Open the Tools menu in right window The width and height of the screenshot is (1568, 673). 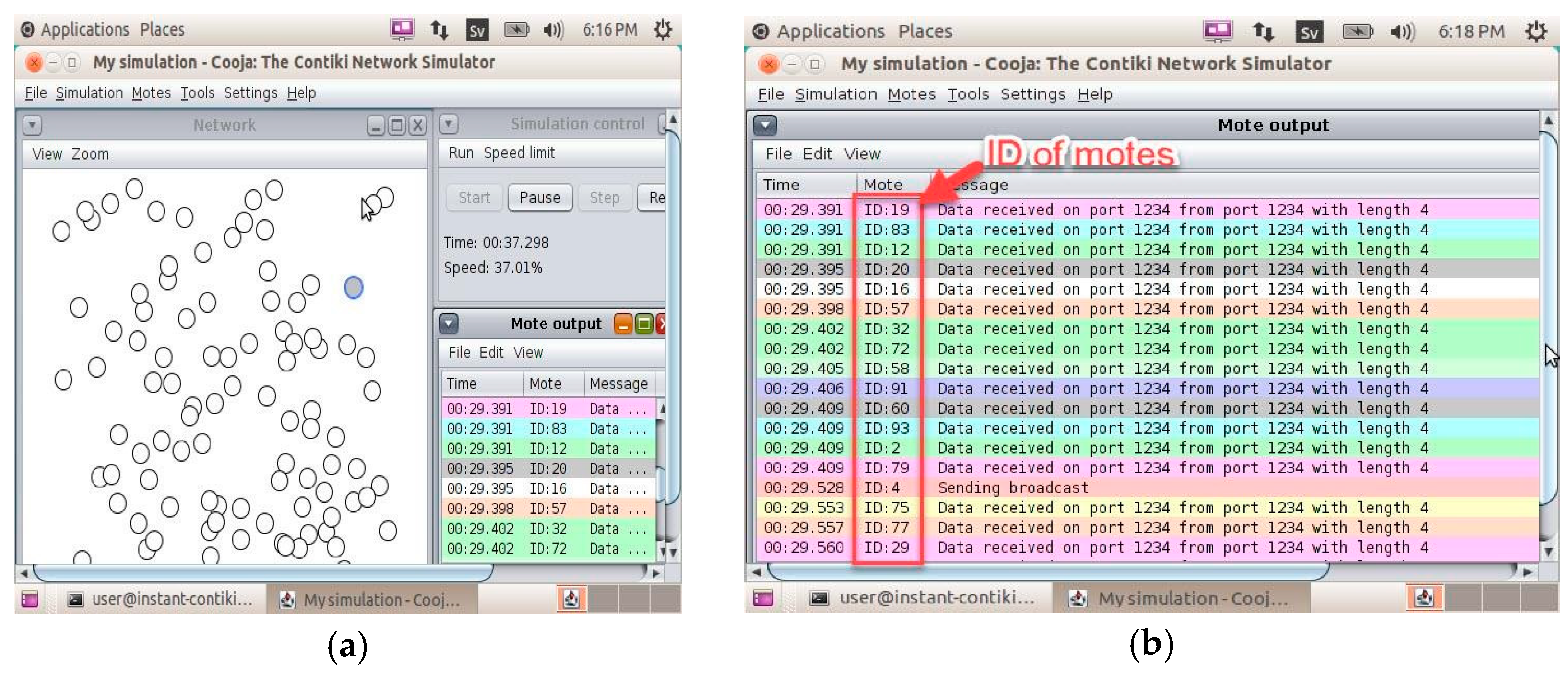click(x=967, y=94)
